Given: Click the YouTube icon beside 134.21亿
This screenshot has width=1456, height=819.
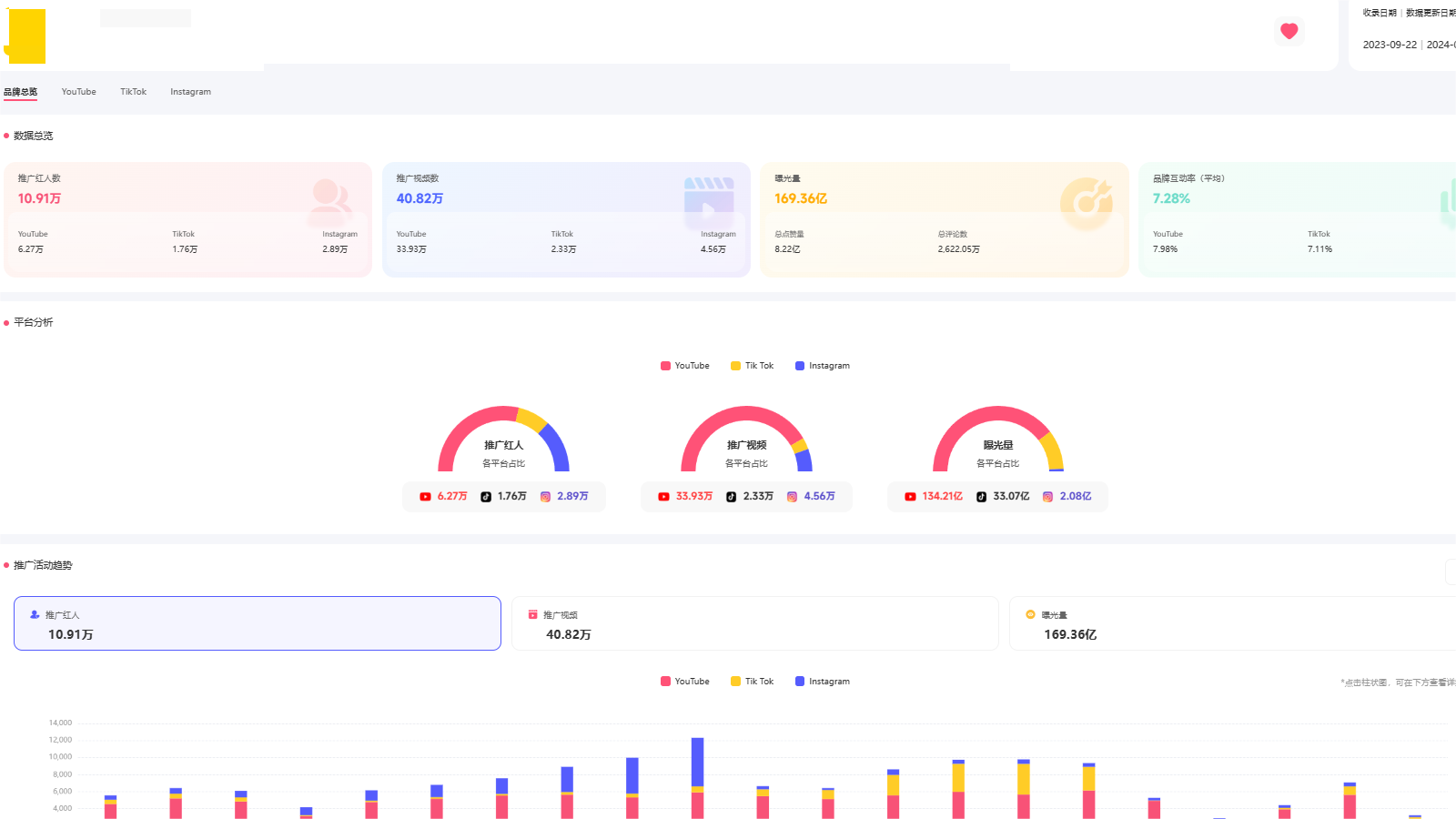Looking at the screenshot, I should (910, 497).
